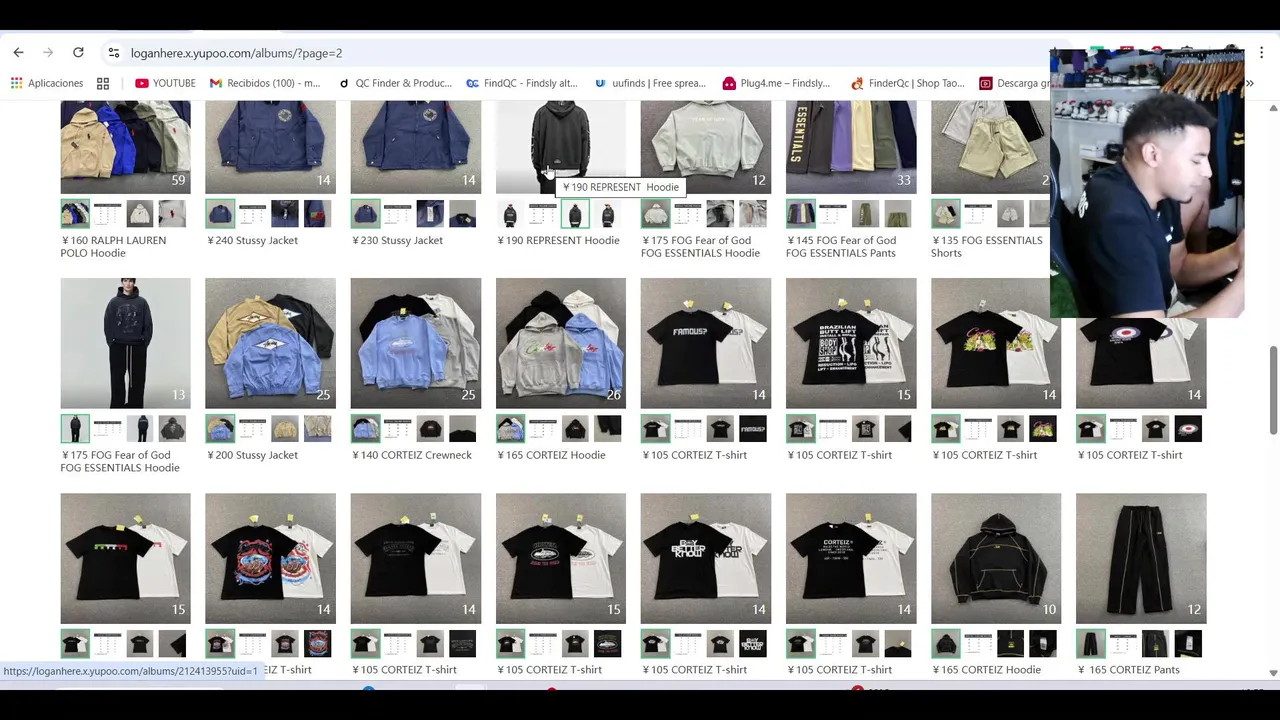Screen dimensions: 1280x720
Task: Open the black ¥165 CORTEIZ Hoodie with 10 photos
Action: click(x=996, y=558)
